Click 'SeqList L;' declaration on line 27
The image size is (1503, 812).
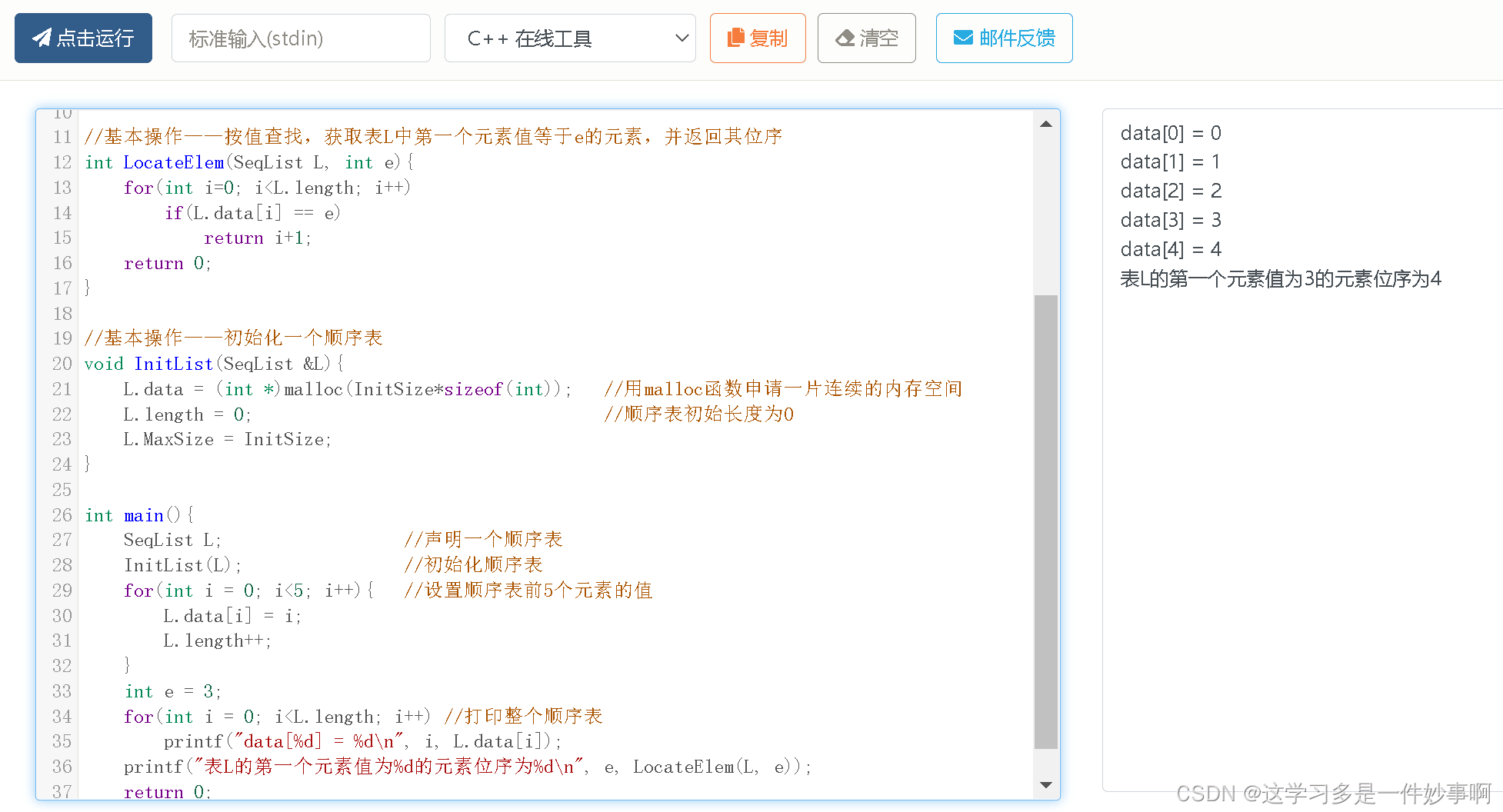[x=172, y=540]
